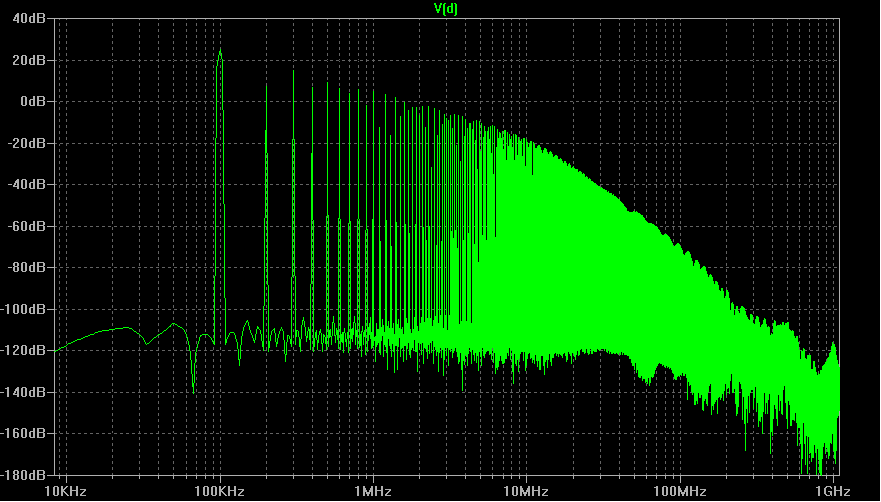Click the 0dB axis label
Viewport: 881px width, 502px height.
pos(34,102)
